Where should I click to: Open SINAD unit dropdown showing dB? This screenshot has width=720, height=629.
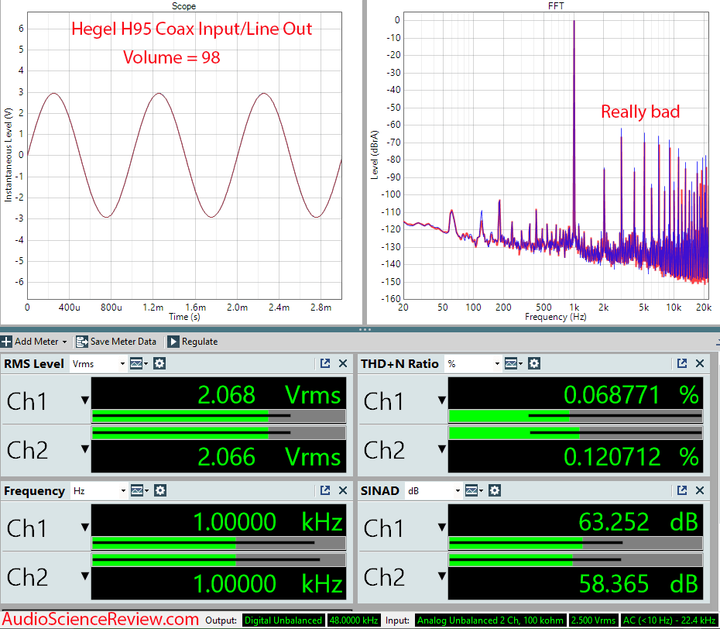433,491
